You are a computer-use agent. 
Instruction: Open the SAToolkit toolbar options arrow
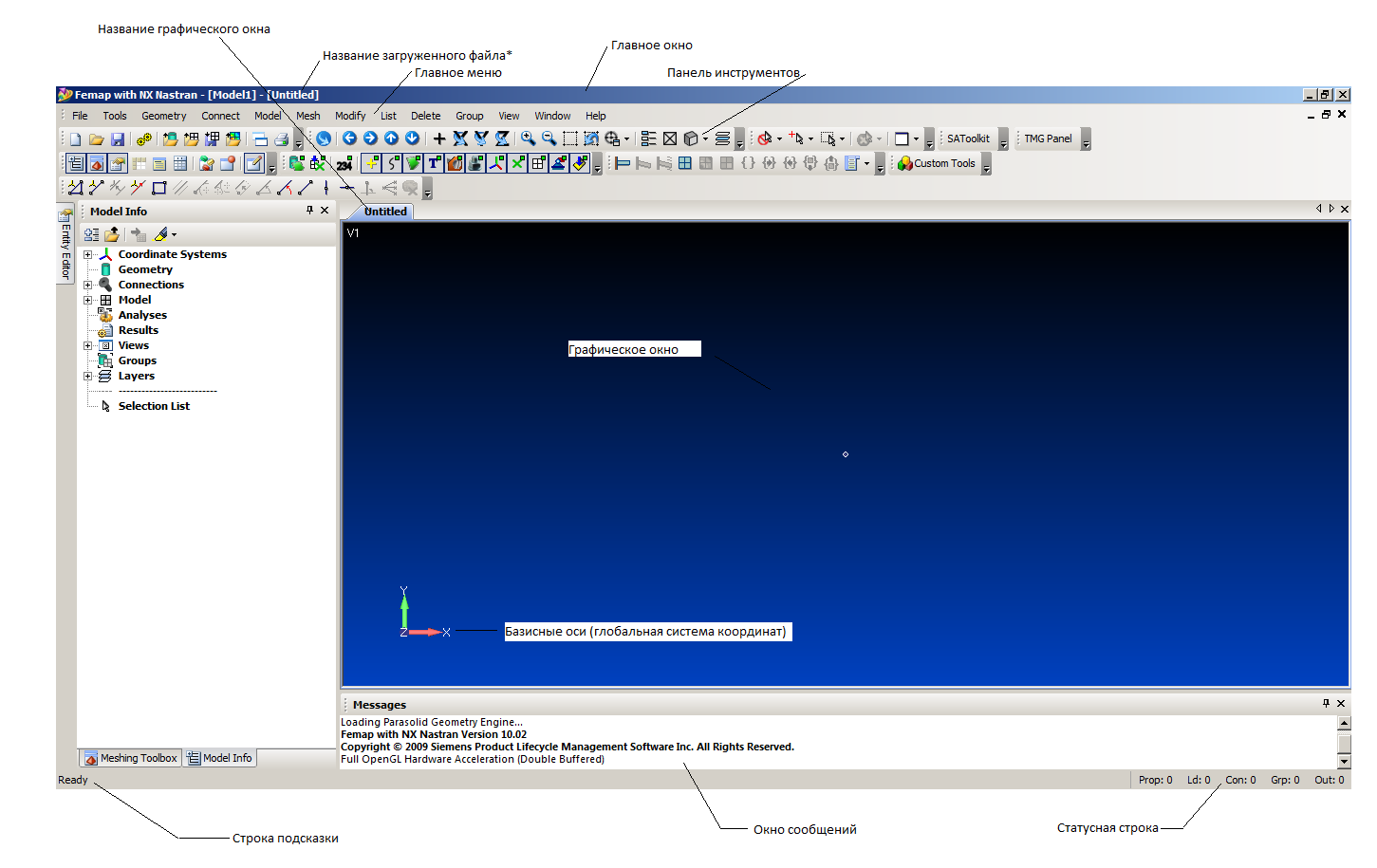pyautogui.click(x=1003, y=141)
